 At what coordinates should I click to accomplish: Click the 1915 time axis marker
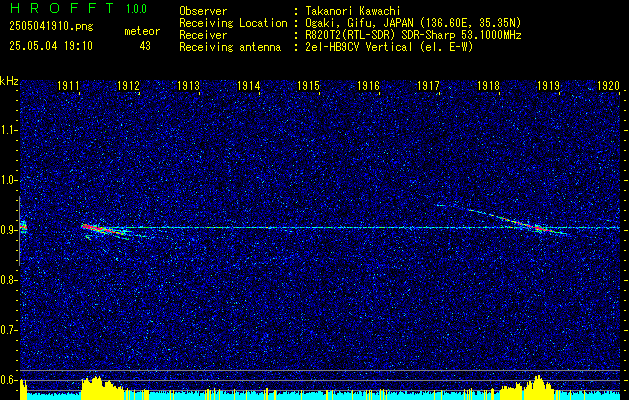(x=308, y=85)
